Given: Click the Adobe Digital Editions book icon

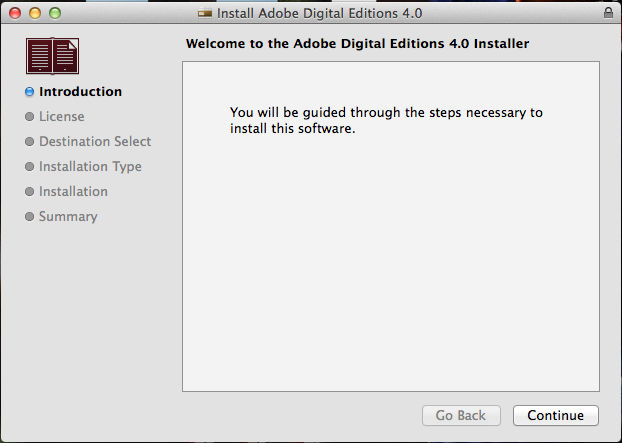Looking at the screenshot, I should tap(52, 56).
